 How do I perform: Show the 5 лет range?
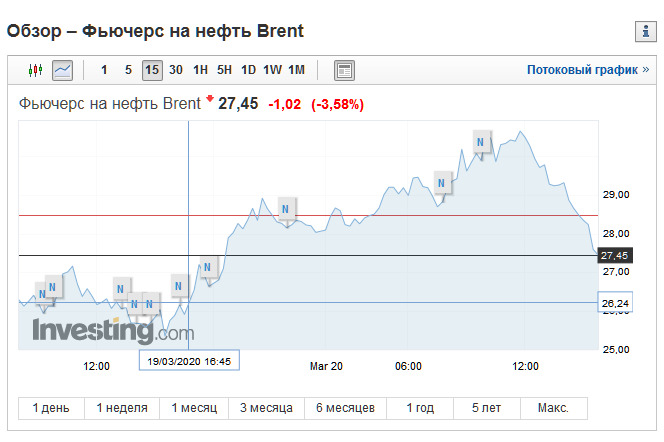point(487,408)
